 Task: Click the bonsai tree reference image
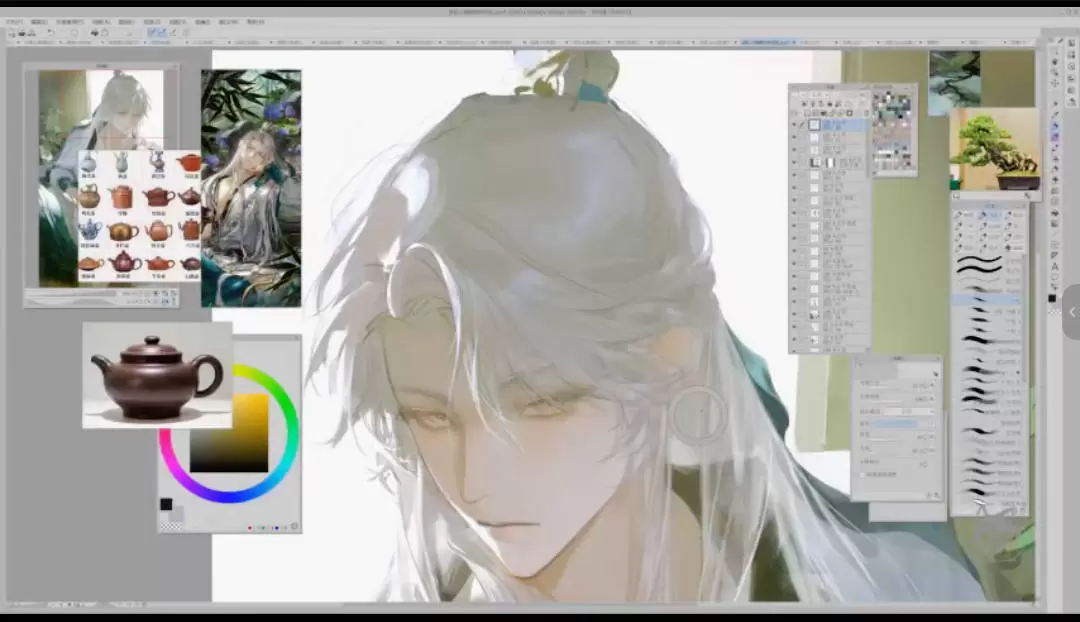tap(994, 149)
